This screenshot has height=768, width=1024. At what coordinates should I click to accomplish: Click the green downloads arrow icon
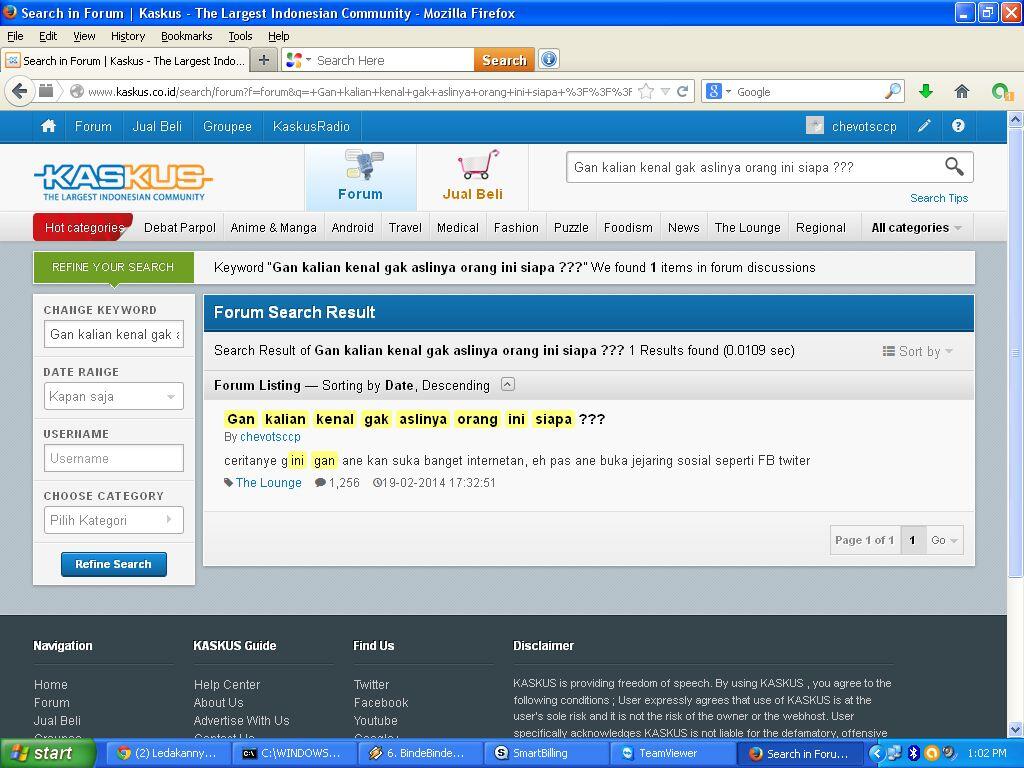(x=925, y=91)
